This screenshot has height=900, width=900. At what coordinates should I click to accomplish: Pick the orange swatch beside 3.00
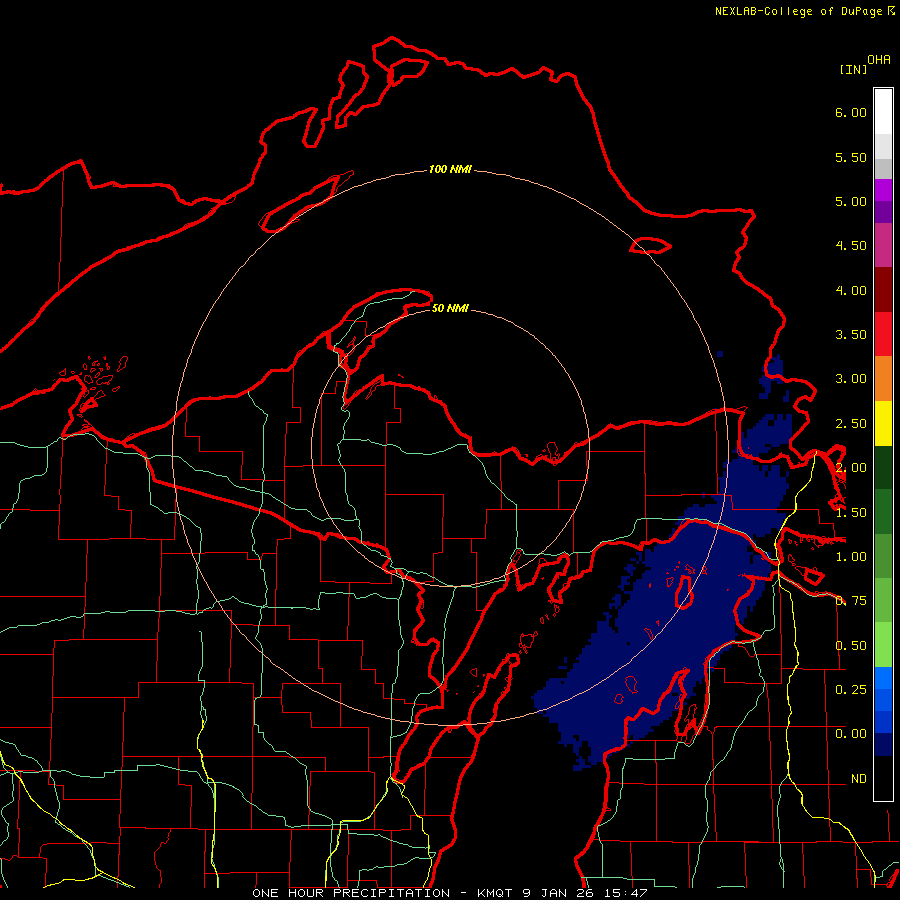point(883,379)
